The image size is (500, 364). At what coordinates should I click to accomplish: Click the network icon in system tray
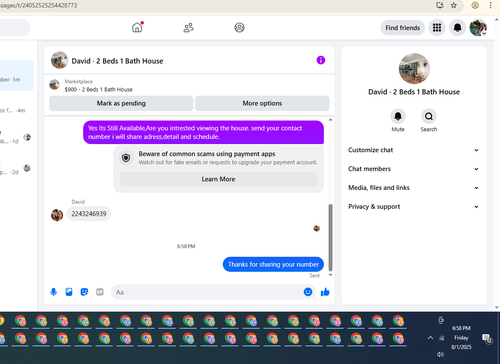click(x=442, y=338)
